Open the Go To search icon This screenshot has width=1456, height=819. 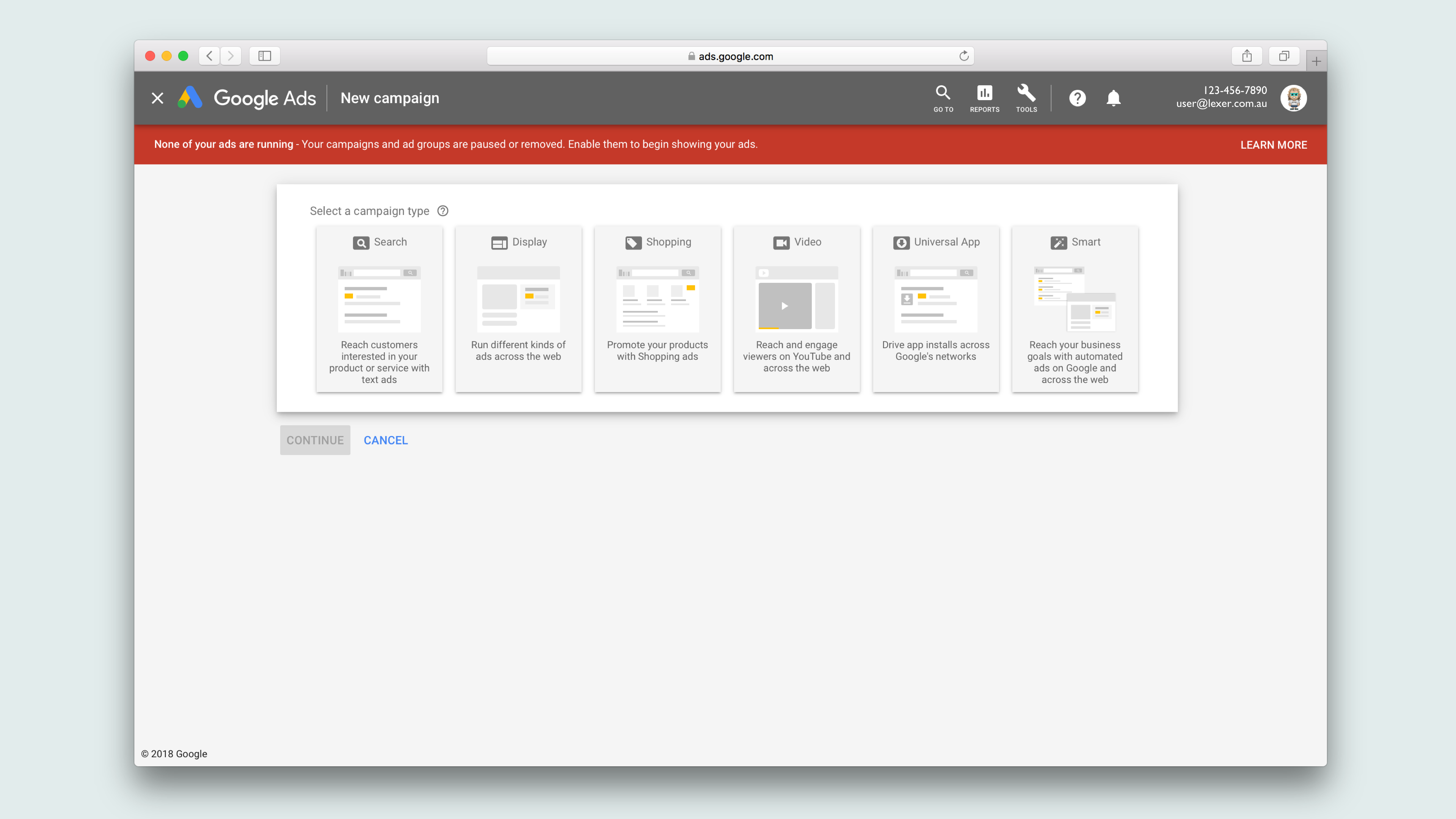pyautogui.click(x=943, y=98)
